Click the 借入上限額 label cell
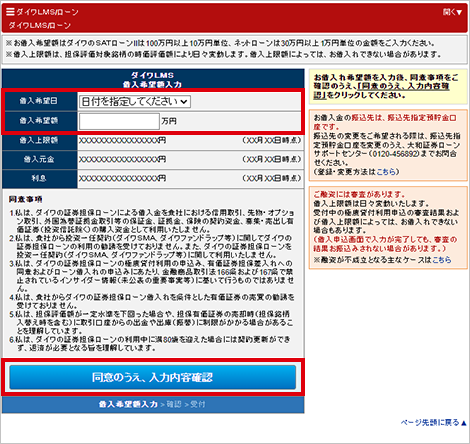 (x=39, y=140)
